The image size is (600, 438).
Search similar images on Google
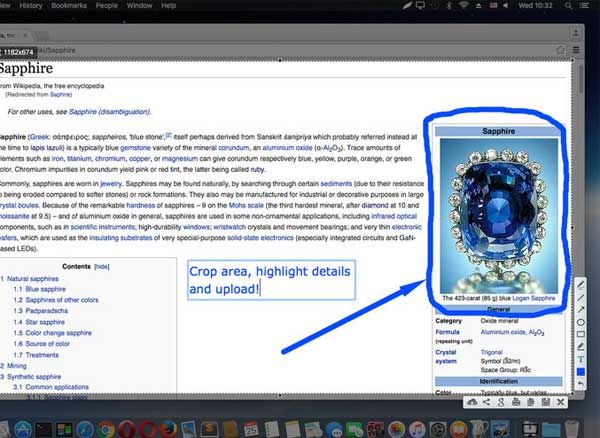[501, 402]
